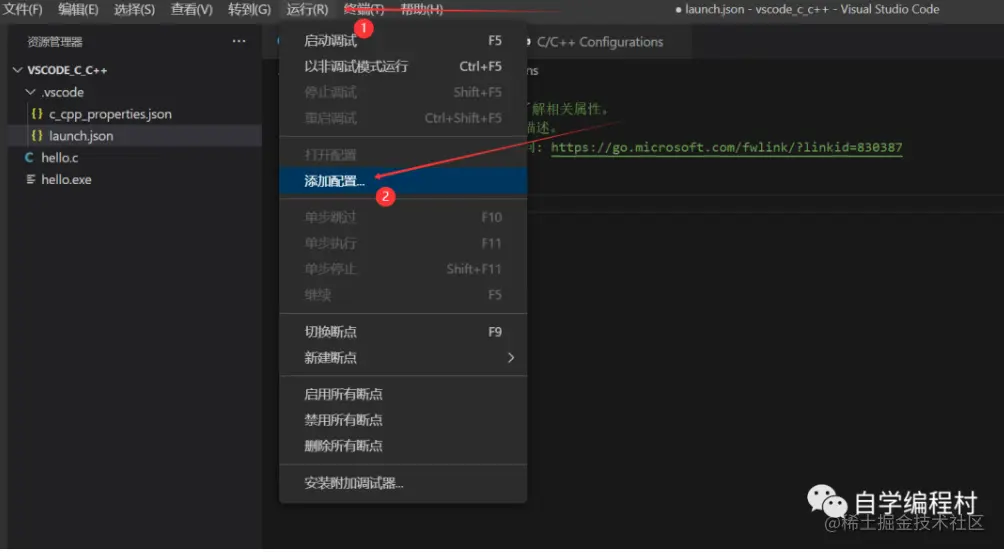Open the explorer more actions (...) button
This screenshot has height=552, width=1004.
[239, 42]
